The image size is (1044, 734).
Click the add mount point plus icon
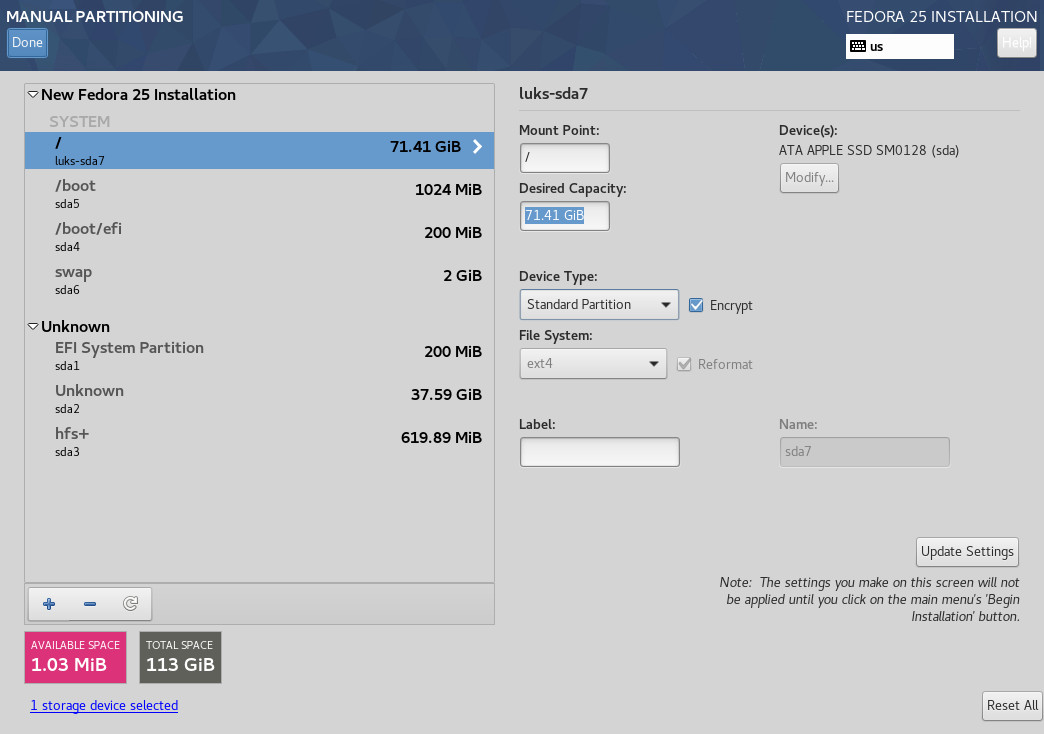point(49,604)
